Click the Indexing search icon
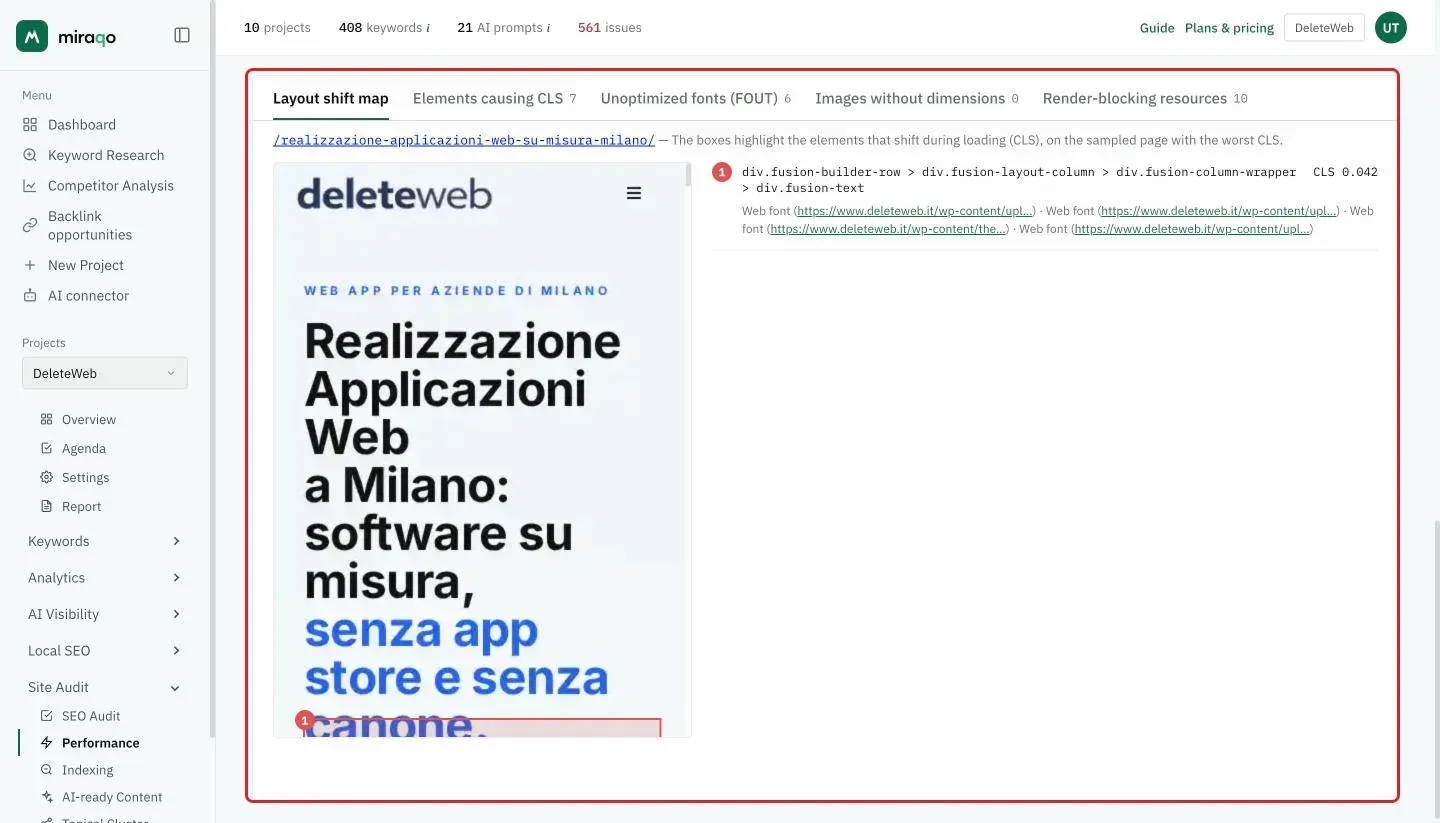1440x823 pixels. 46,770
